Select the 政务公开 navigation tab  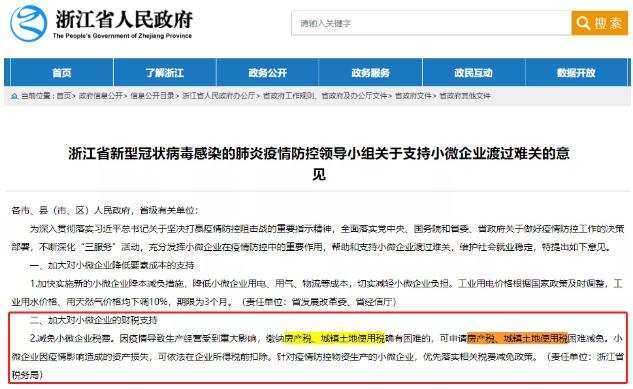point(267,73)
